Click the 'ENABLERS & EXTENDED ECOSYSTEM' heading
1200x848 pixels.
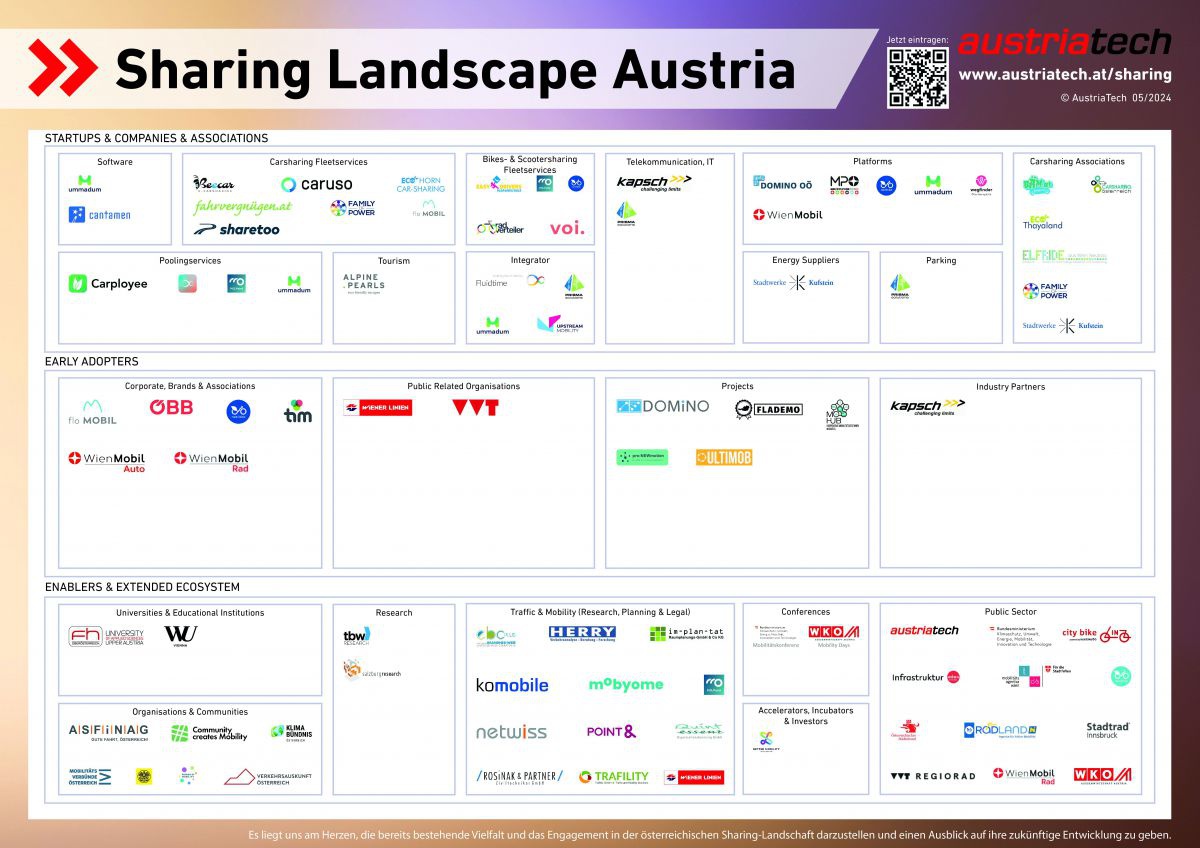(142, 587)
